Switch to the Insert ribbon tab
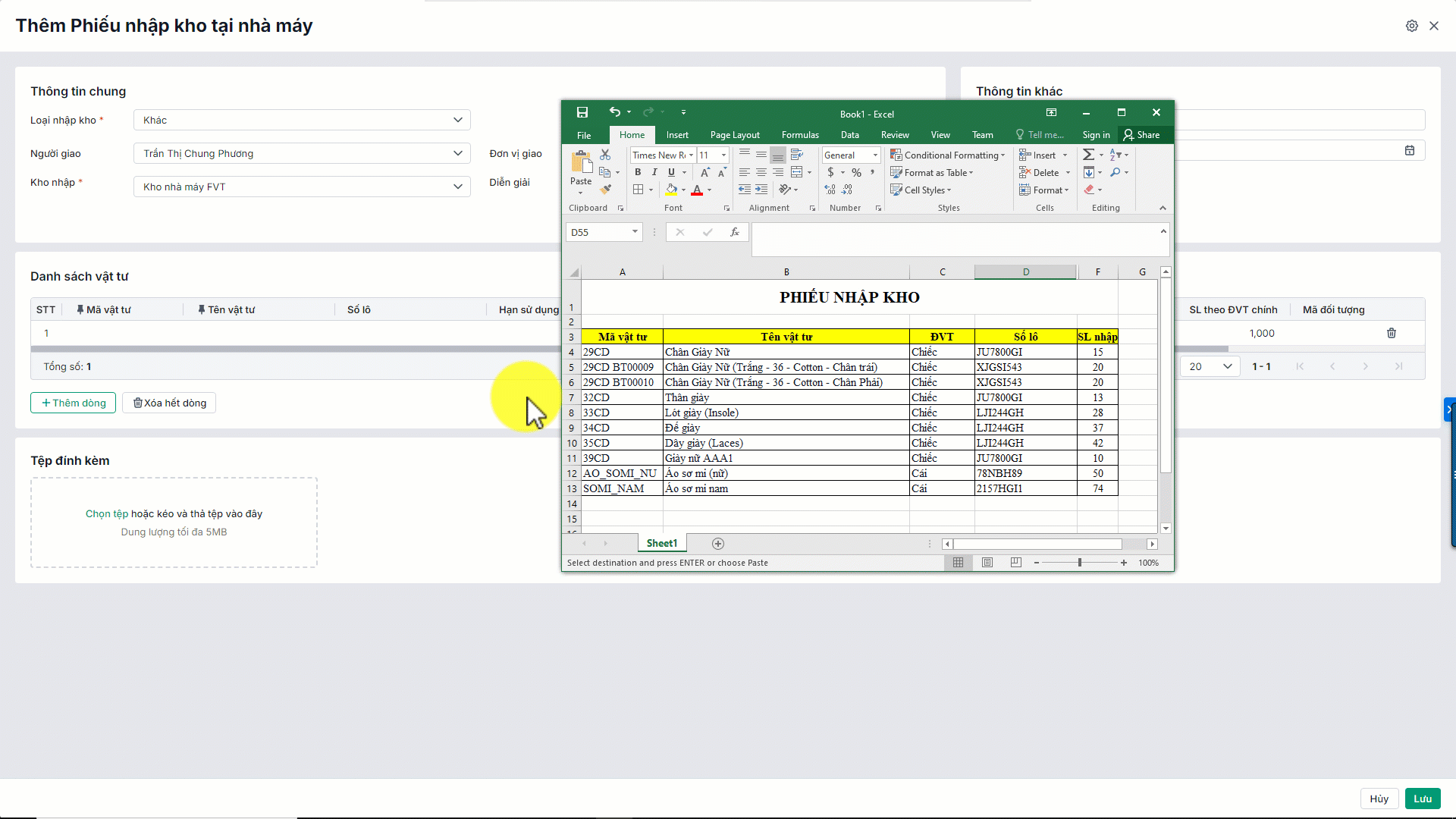The width and height of the screenshot is (1456, 819). (677, 135)
